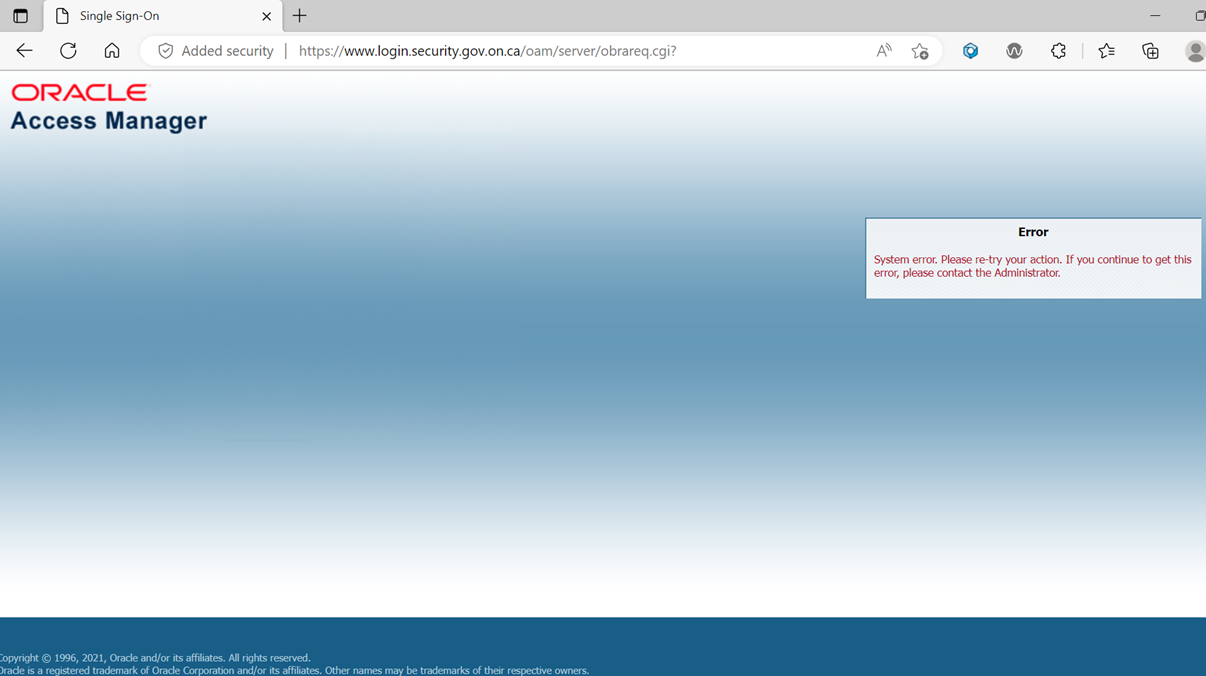This screenshot has width=1206, height=676.
Task: Open the Favorites list
Action: [x=1106, y=51]
